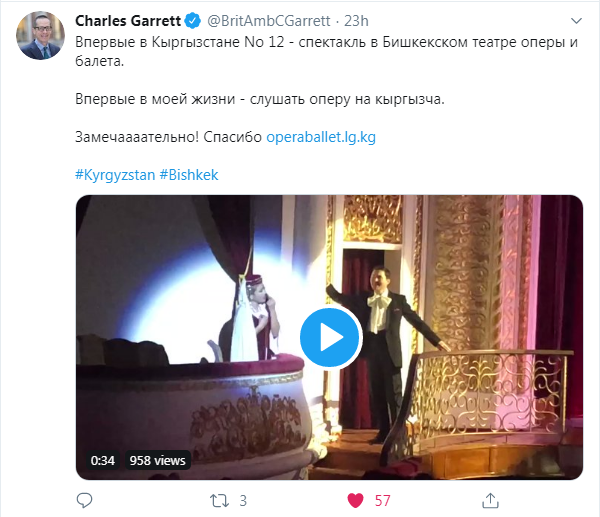Retweet this post using the retweet icon

219,501
